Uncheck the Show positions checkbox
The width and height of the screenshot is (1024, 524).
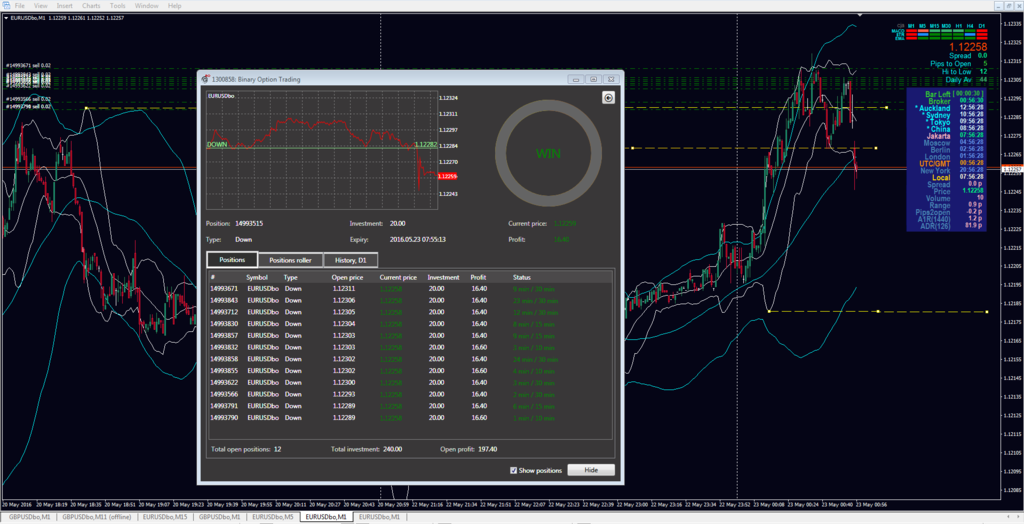513,470
